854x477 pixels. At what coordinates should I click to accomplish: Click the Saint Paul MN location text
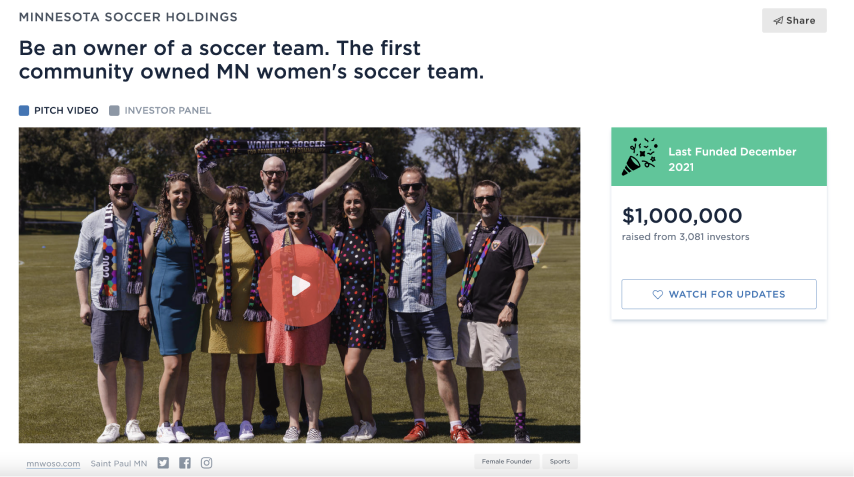pos(119,464)
